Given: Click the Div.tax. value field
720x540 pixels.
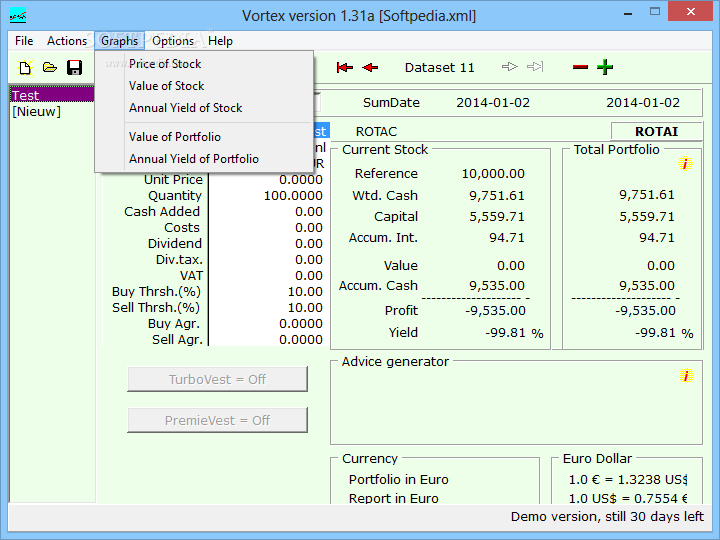Looking at the screenshot, I should click(x=267, y=260).
